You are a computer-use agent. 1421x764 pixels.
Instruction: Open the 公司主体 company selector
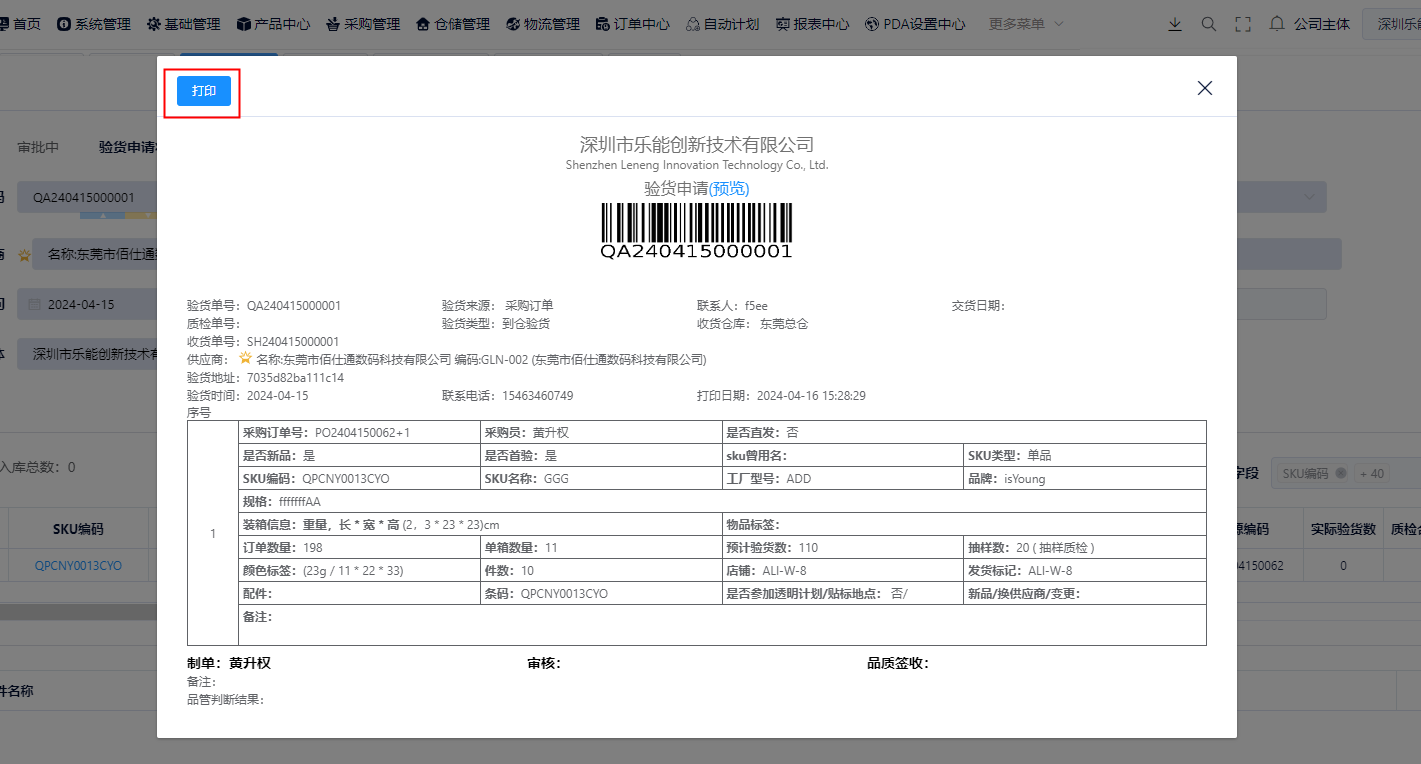point(1321,24)
